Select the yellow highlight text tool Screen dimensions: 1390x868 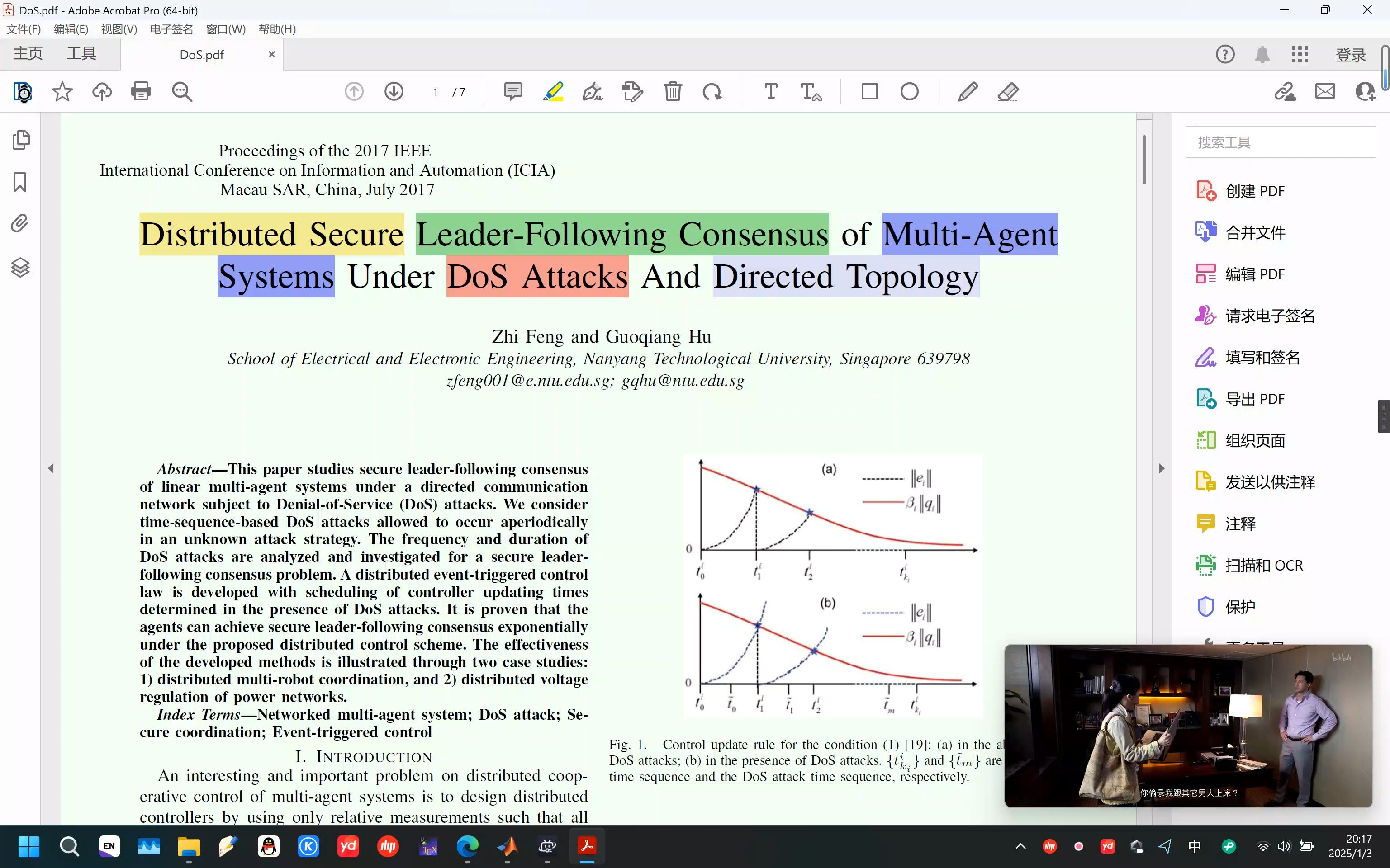pyautogui.click(x=553, y=92)
